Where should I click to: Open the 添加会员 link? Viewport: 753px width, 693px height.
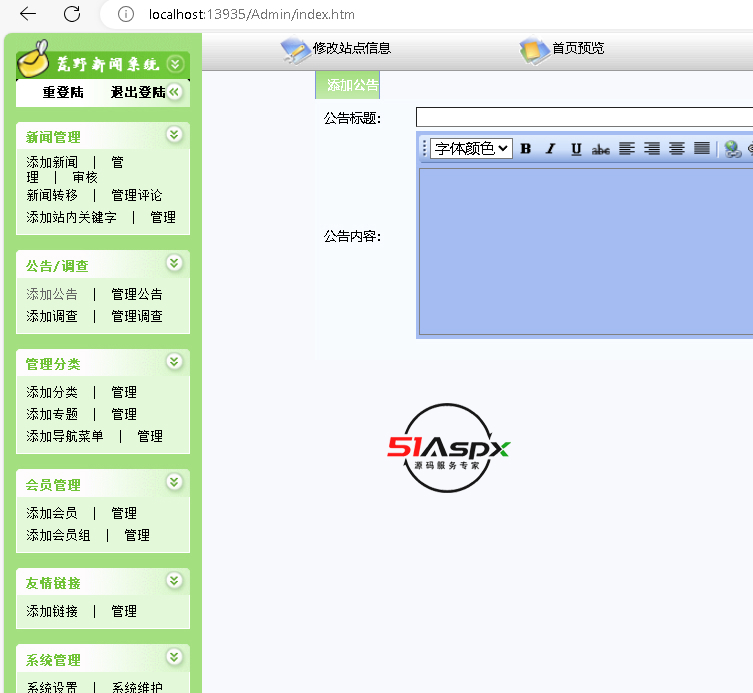[52, 513]
